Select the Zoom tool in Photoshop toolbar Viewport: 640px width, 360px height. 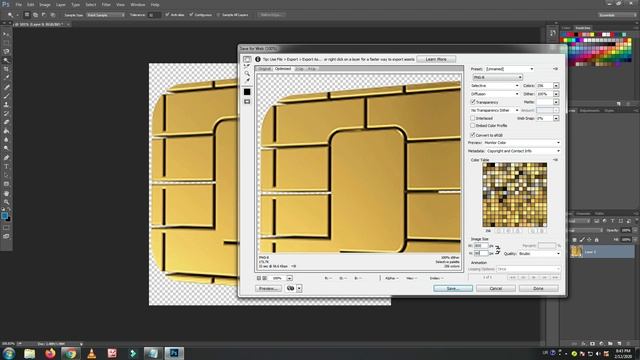pyautogui.click(x=6, y=202)
